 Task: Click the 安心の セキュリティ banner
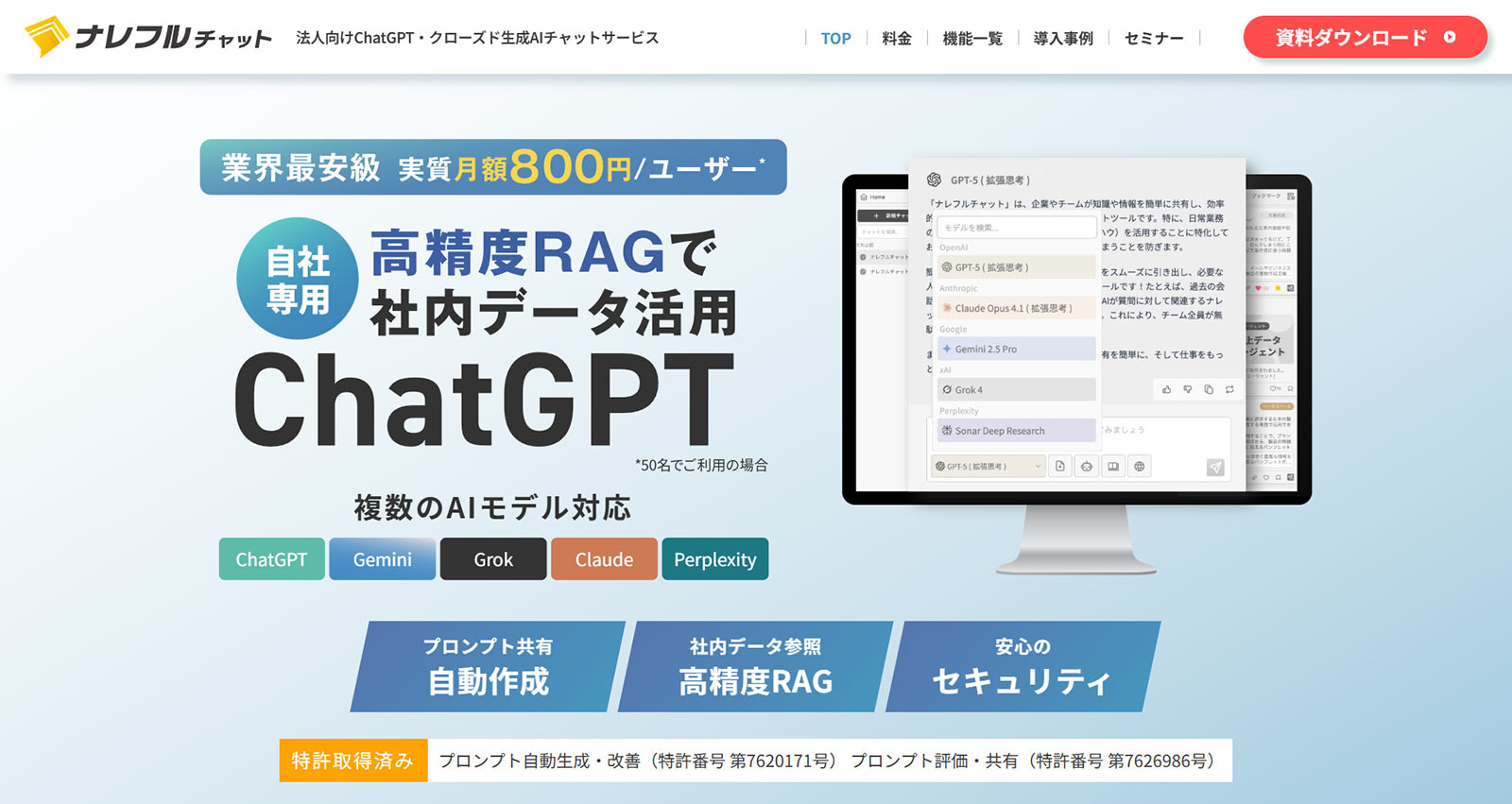1022,666
